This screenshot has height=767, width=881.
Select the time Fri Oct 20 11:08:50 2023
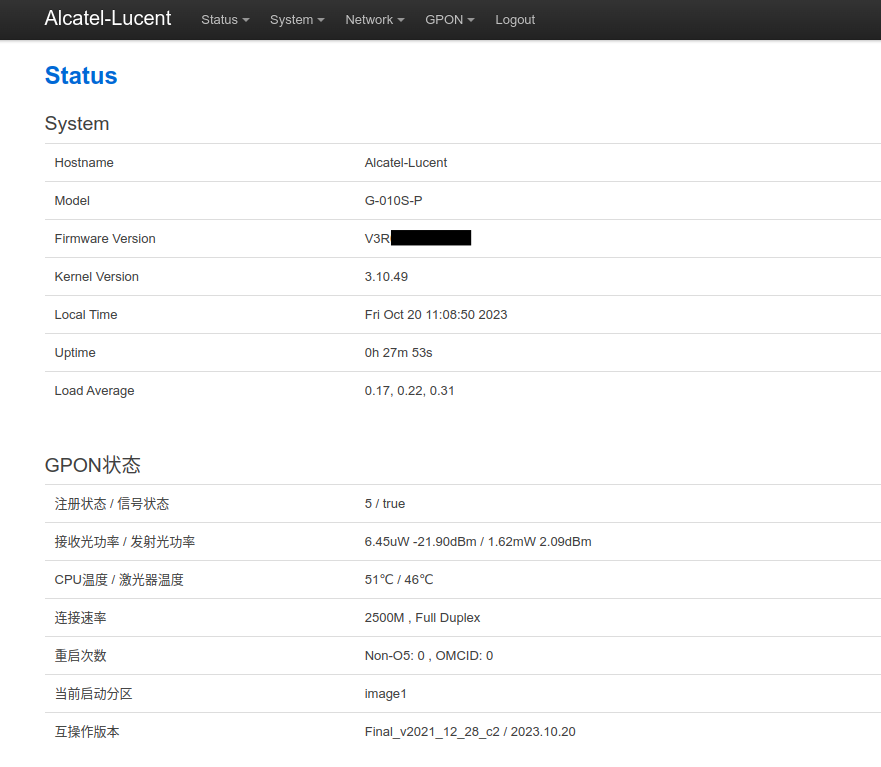click(x=436, y=315)
